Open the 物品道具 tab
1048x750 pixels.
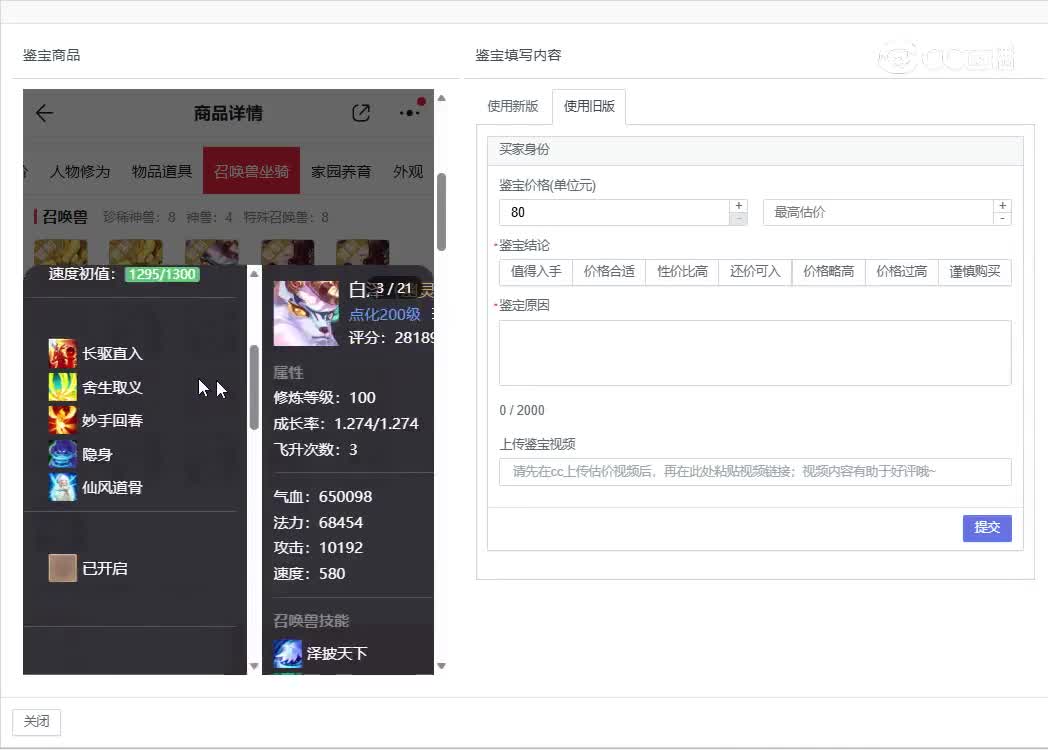pos(162,171)
